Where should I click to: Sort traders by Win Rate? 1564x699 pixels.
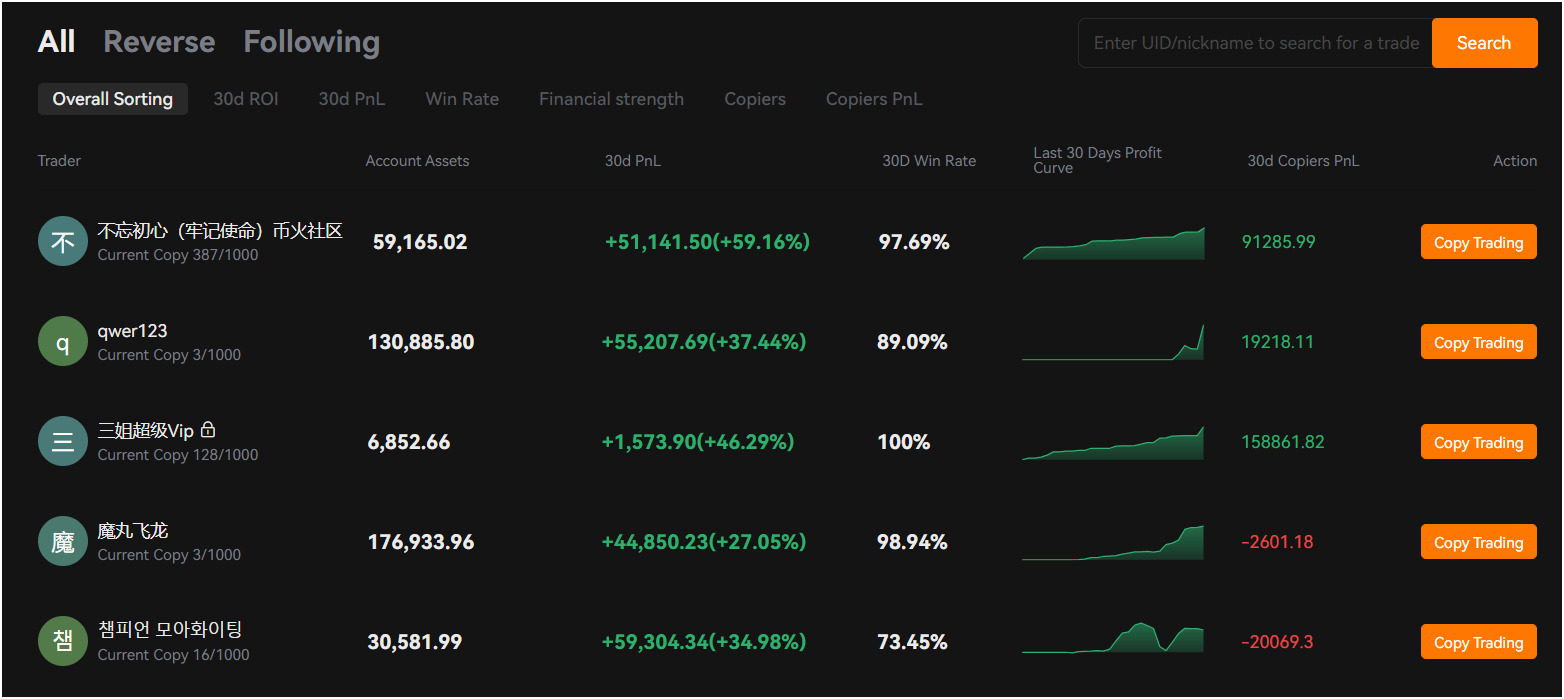click(462, 99)
